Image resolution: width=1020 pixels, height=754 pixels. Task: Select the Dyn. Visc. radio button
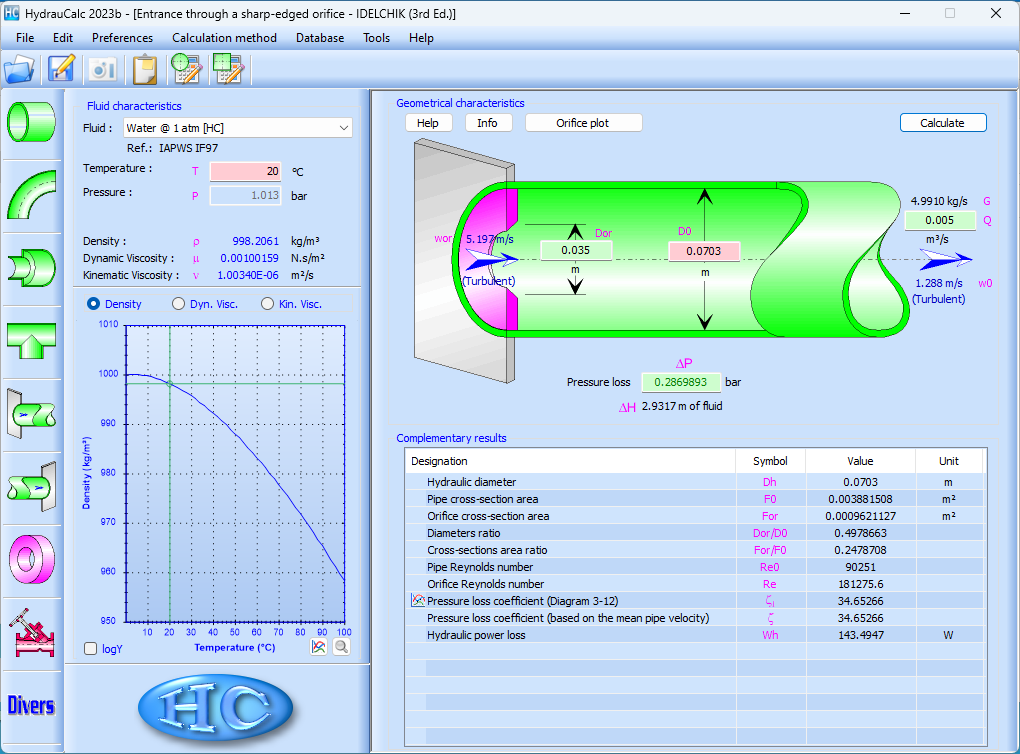click(x=179, y=304)
